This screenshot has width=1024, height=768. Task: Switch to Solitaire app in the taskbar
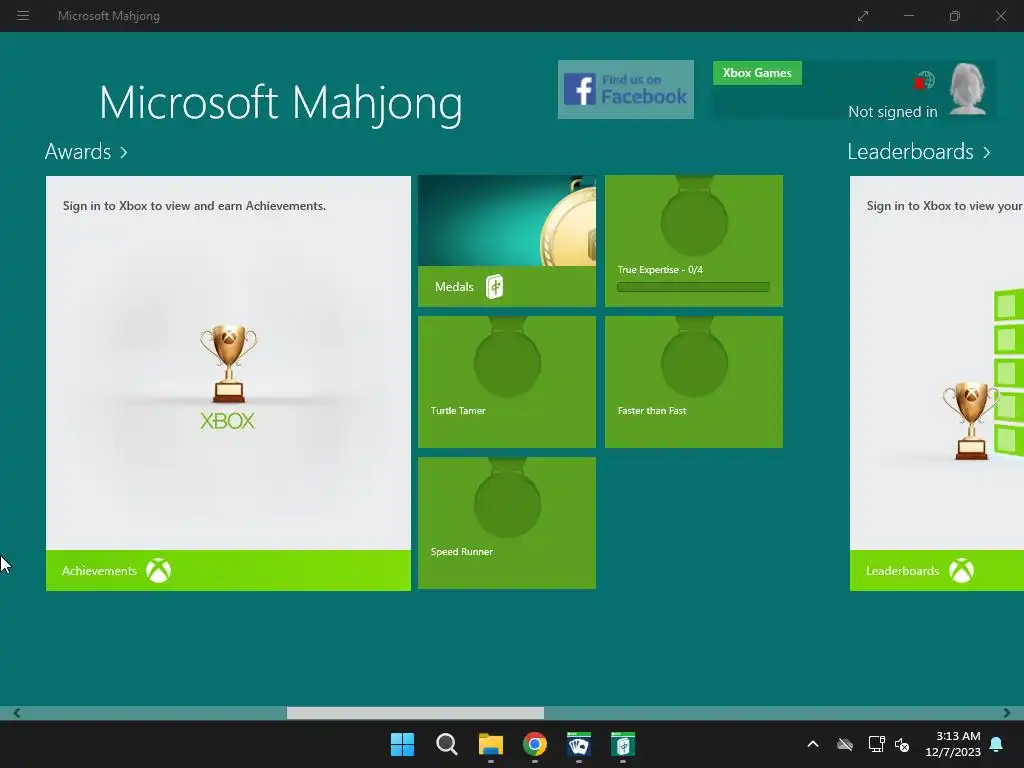pyautogui.click(x=579, y=744)
